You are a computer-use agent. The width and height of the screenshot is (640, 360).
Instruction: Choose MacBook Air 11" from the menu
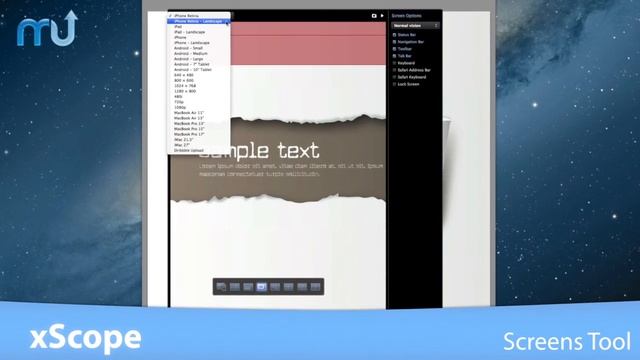pos(199,113)
